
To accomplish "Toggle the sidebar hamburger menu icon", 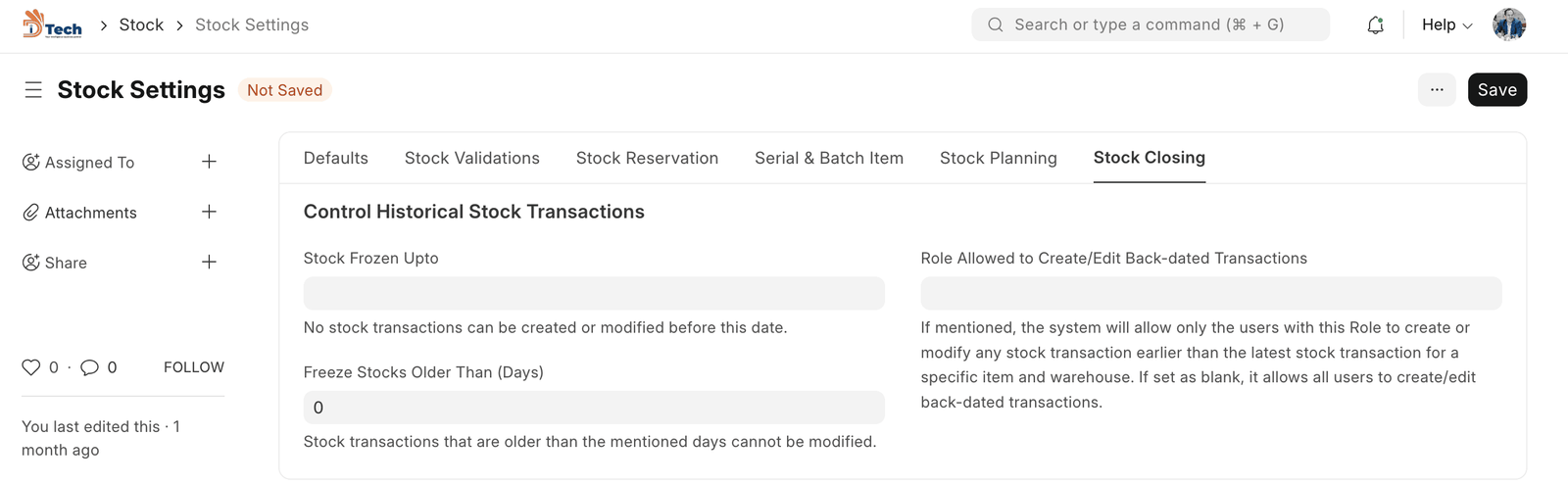I will pos(33,90).
